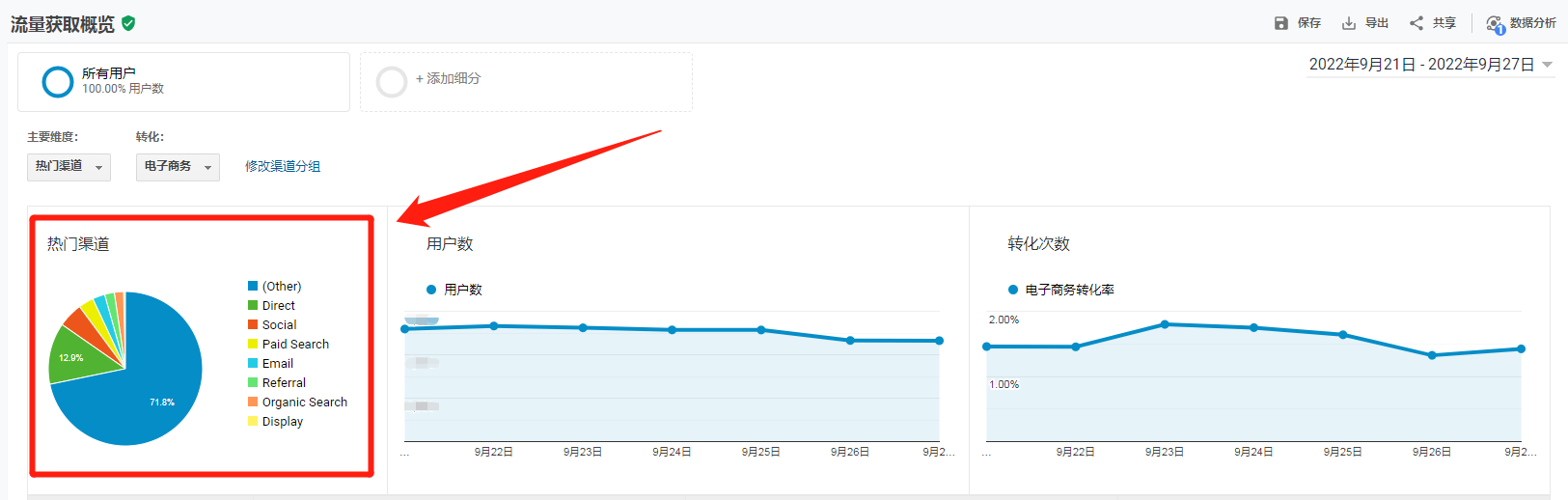Click the 9月25日 point on conversion chart
This screenshot has height=500, width=1568.
tap(1343, 335)
